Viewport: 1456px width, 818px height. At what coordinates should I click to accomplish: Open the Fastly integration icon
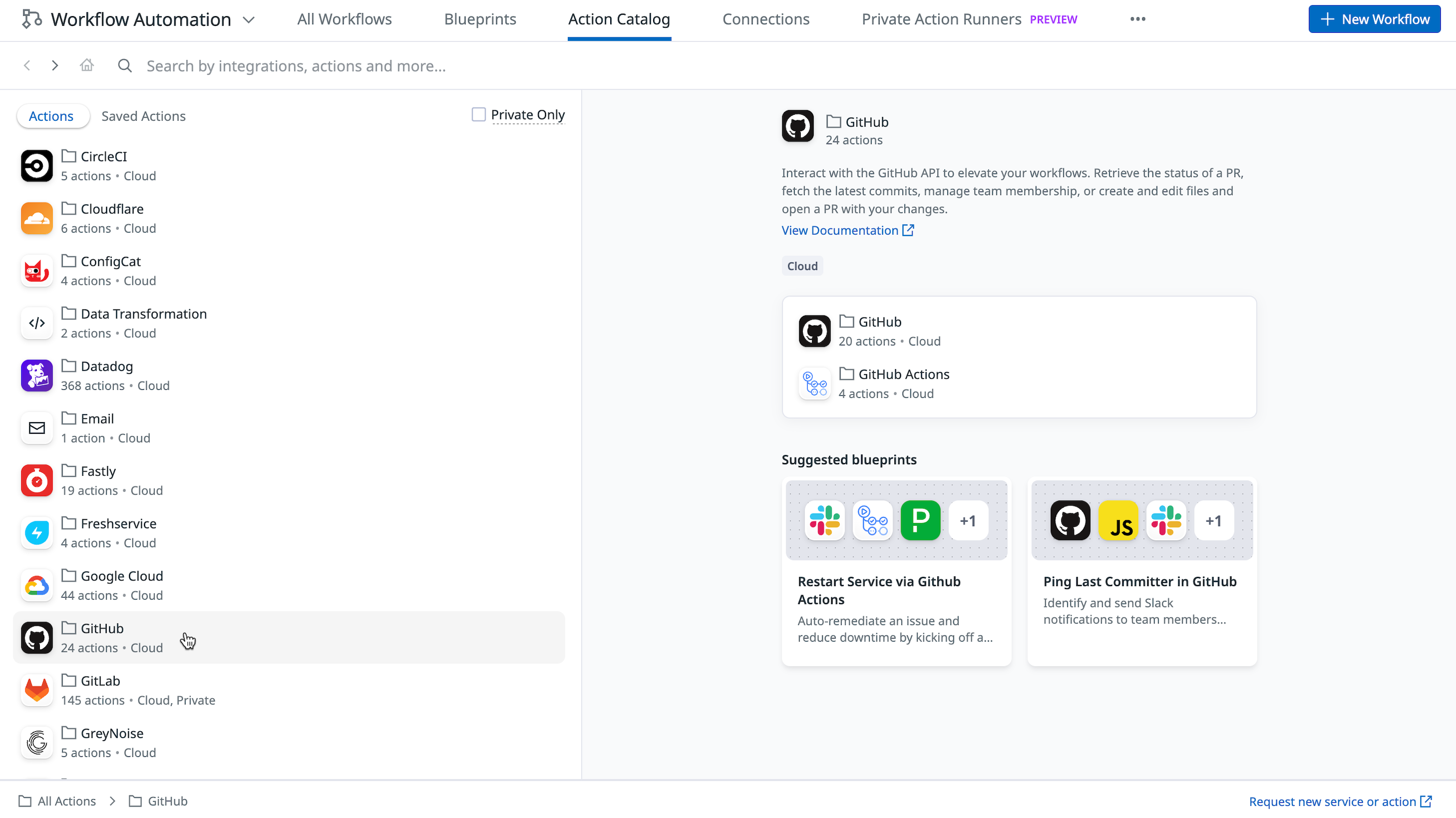point(37,480)
